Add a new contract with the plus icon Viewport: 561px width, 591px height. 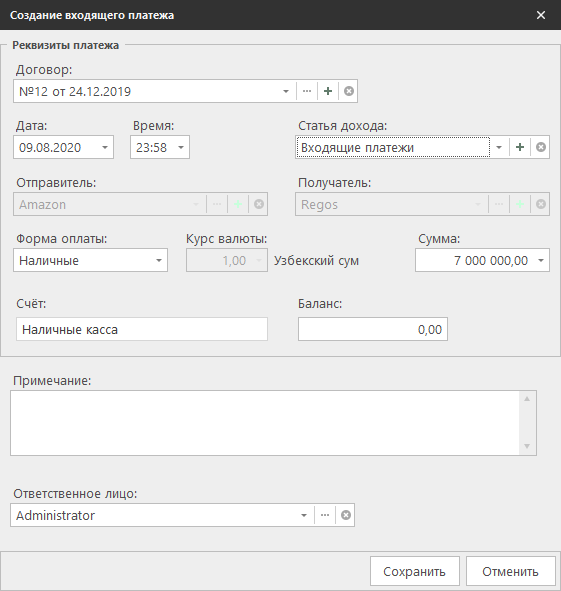(x=328, y=91)
